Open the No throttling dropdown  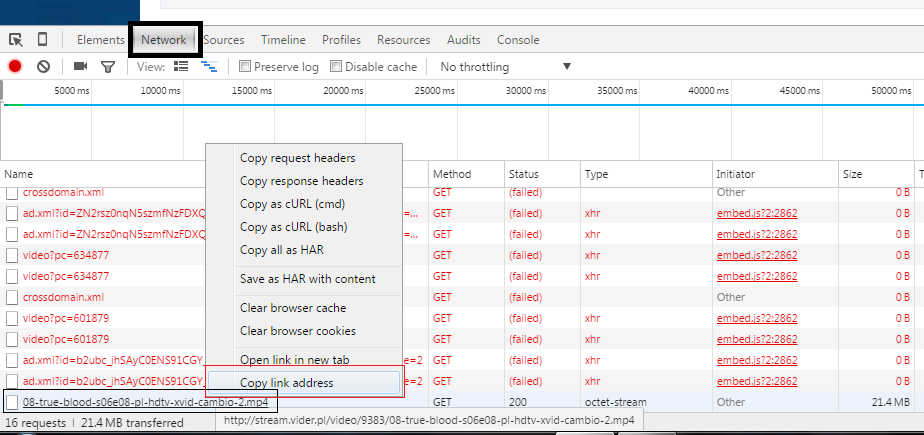coord(506,67)
